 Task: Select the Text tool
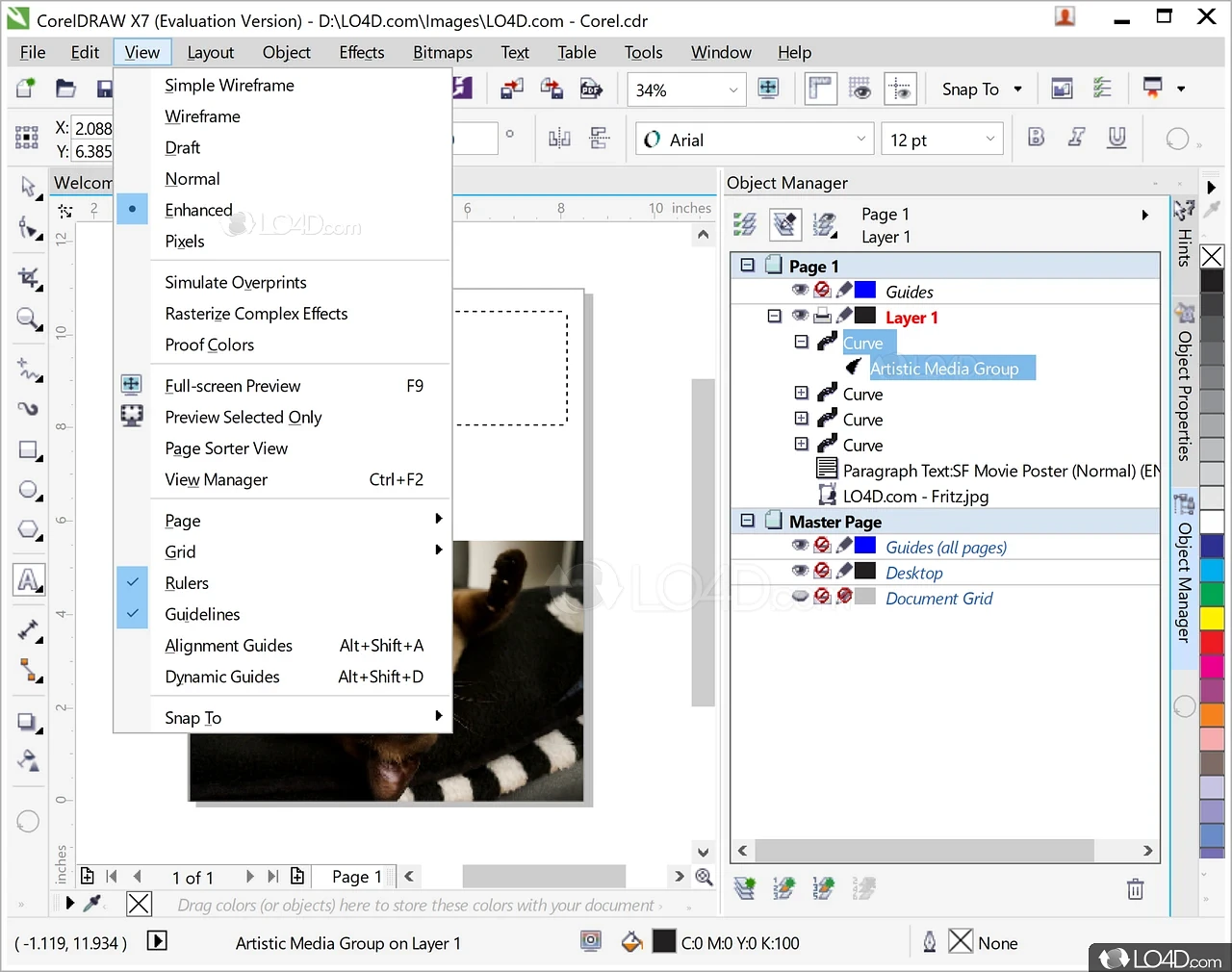point(29,579)
